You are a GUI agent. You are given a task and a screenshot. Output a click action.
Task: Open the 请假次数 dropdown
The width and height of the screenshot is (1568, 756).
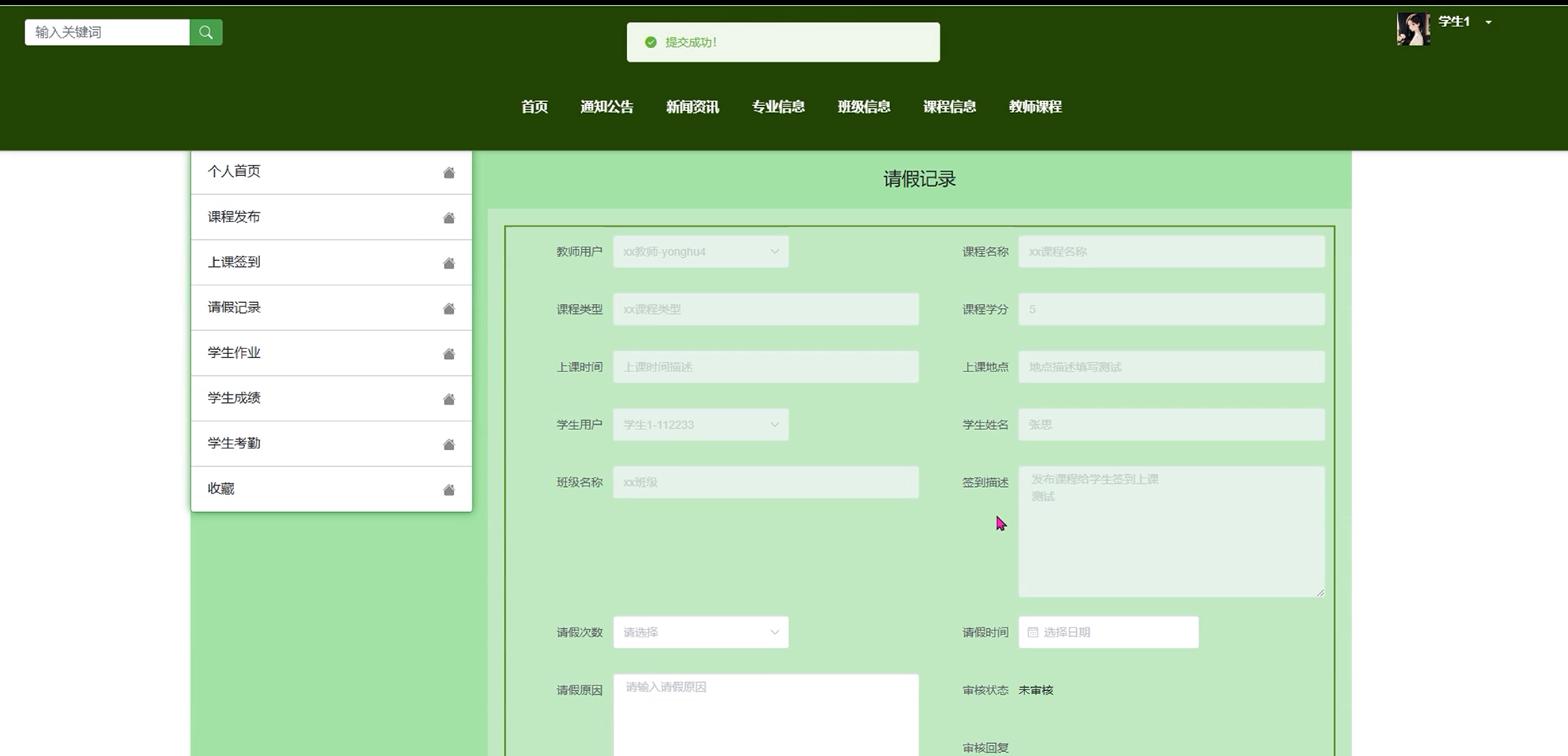700,632
